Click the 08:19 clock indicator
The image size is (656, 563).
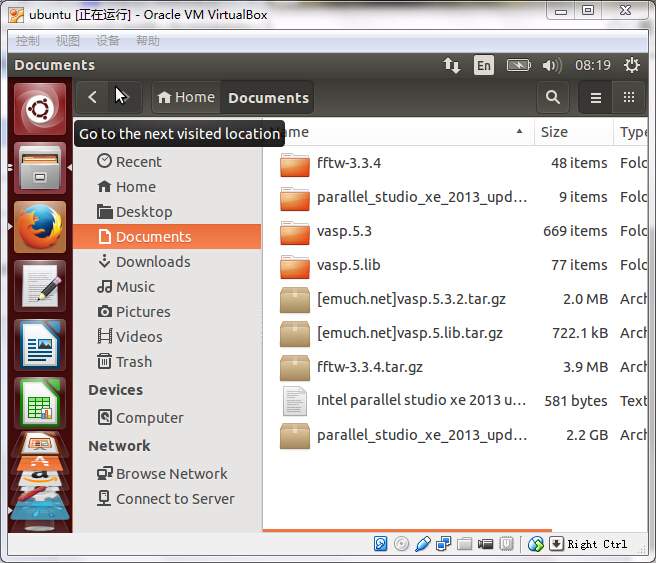pos(592,65)
